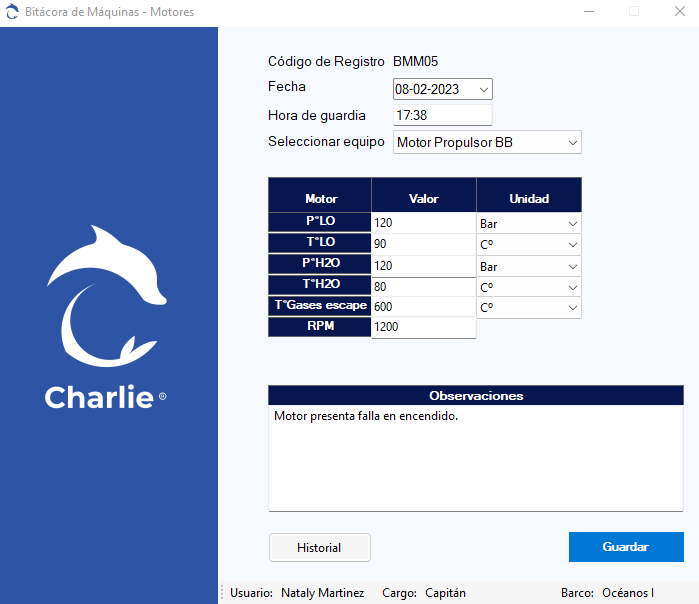Select the T°H2O value field
699x604 pixels.
(x=423, y=287)
